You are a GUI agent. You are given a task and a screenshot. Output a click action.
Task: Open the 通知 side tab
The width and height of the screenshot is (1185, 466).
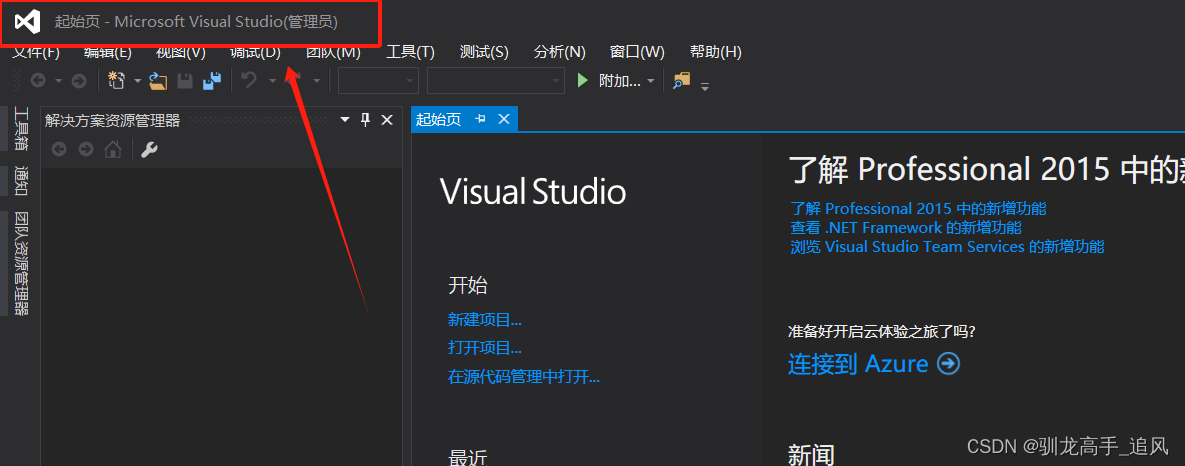click(x=20, y=182)
